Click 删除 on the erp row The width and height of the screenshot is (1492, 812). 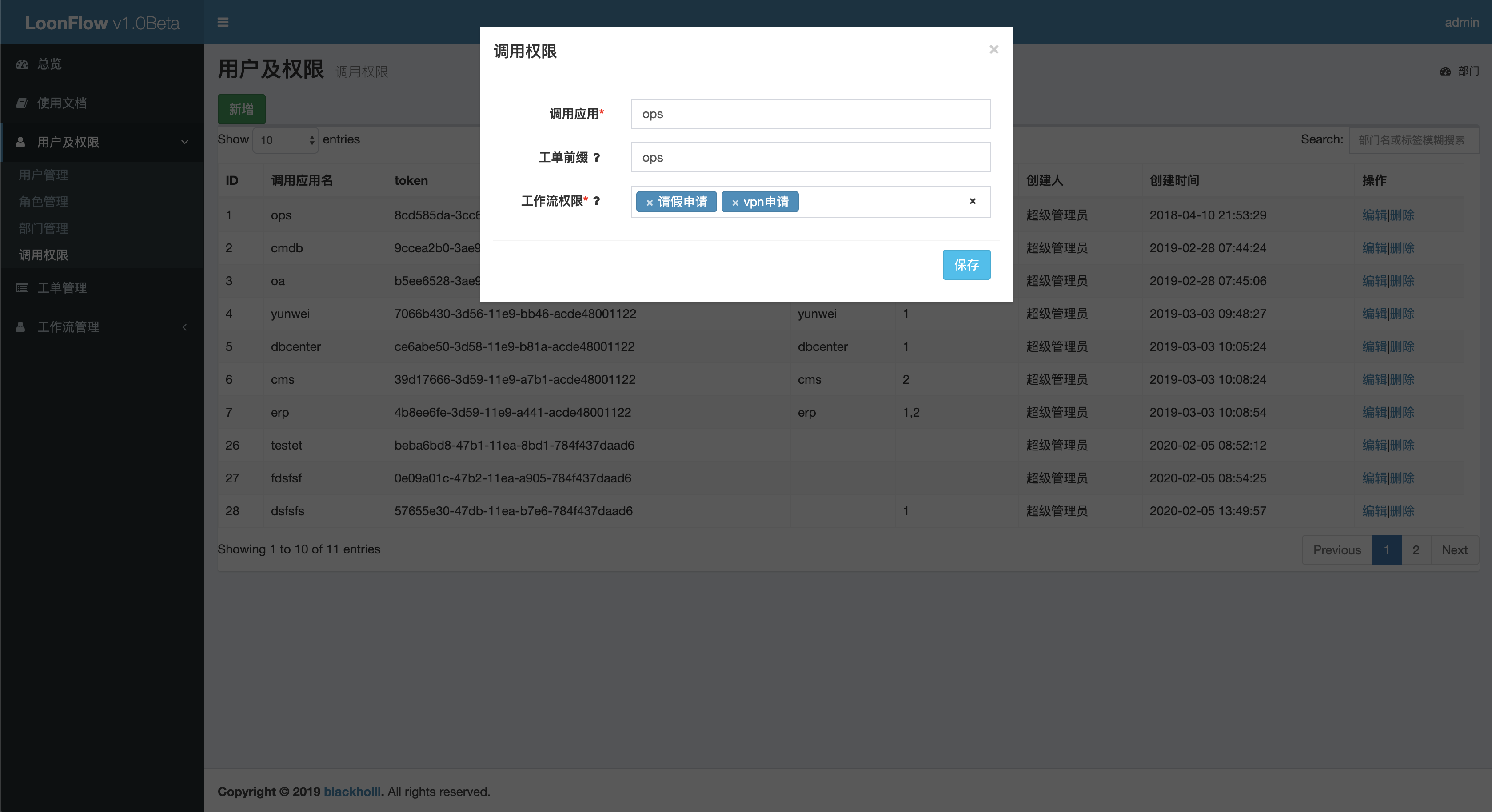click(x=1402, y=412)
